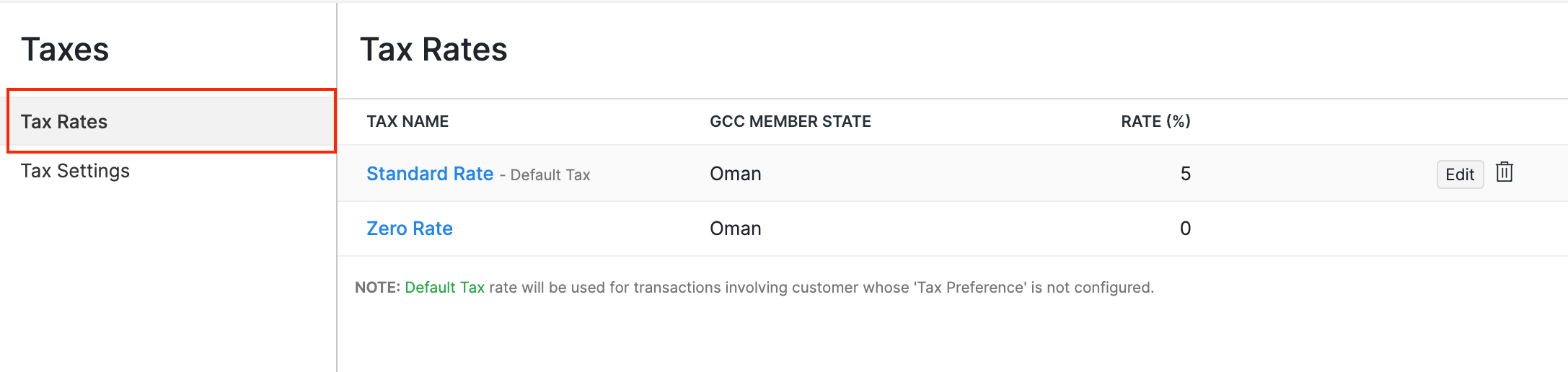Click the rate value 5
This screenshot has width=1568, height=372.
coord(1185,174)
